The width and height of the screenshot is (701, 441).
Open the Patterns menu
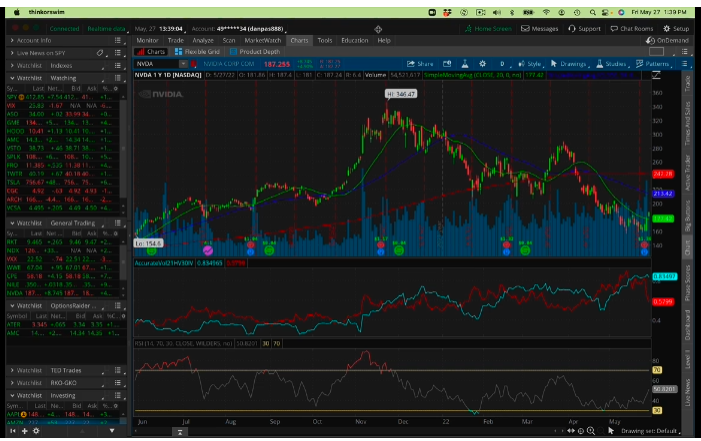653,64
